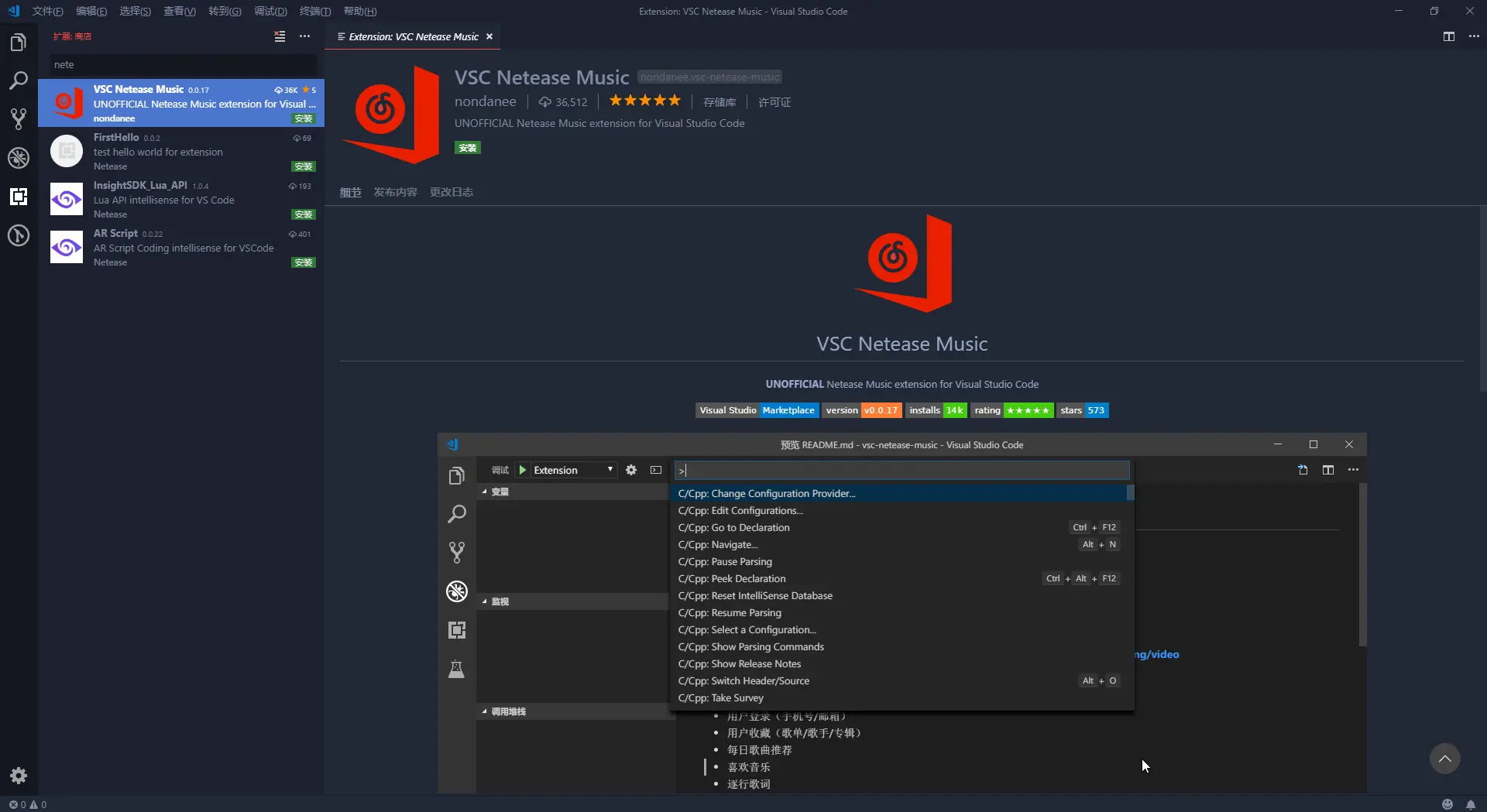This screenshot has height=812, width=1487.
Task: Click the stars 573 badge
Action: [1083, 410]
